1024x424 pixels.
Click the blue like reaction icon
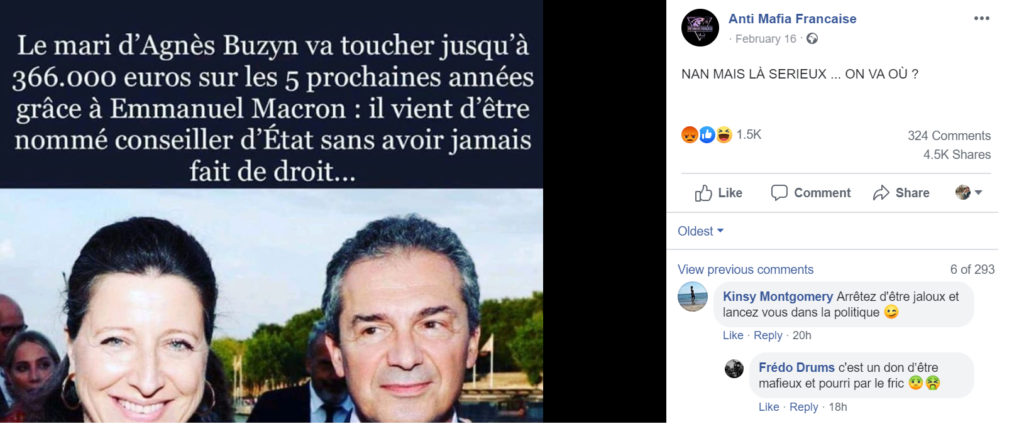(x=707, y=135)
